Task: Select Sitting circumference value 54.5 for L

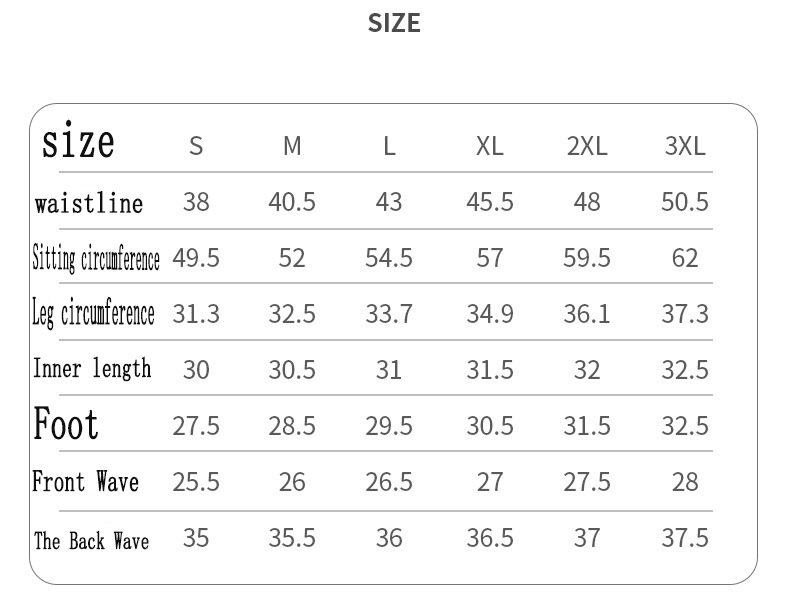Action: [389, 258]
